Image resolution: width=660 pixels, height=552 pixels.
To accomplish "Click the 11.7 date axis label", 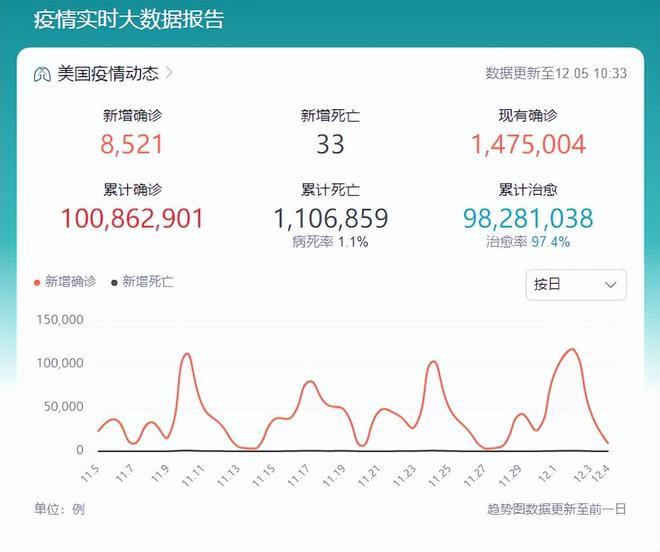I will (x=125, y=473).
